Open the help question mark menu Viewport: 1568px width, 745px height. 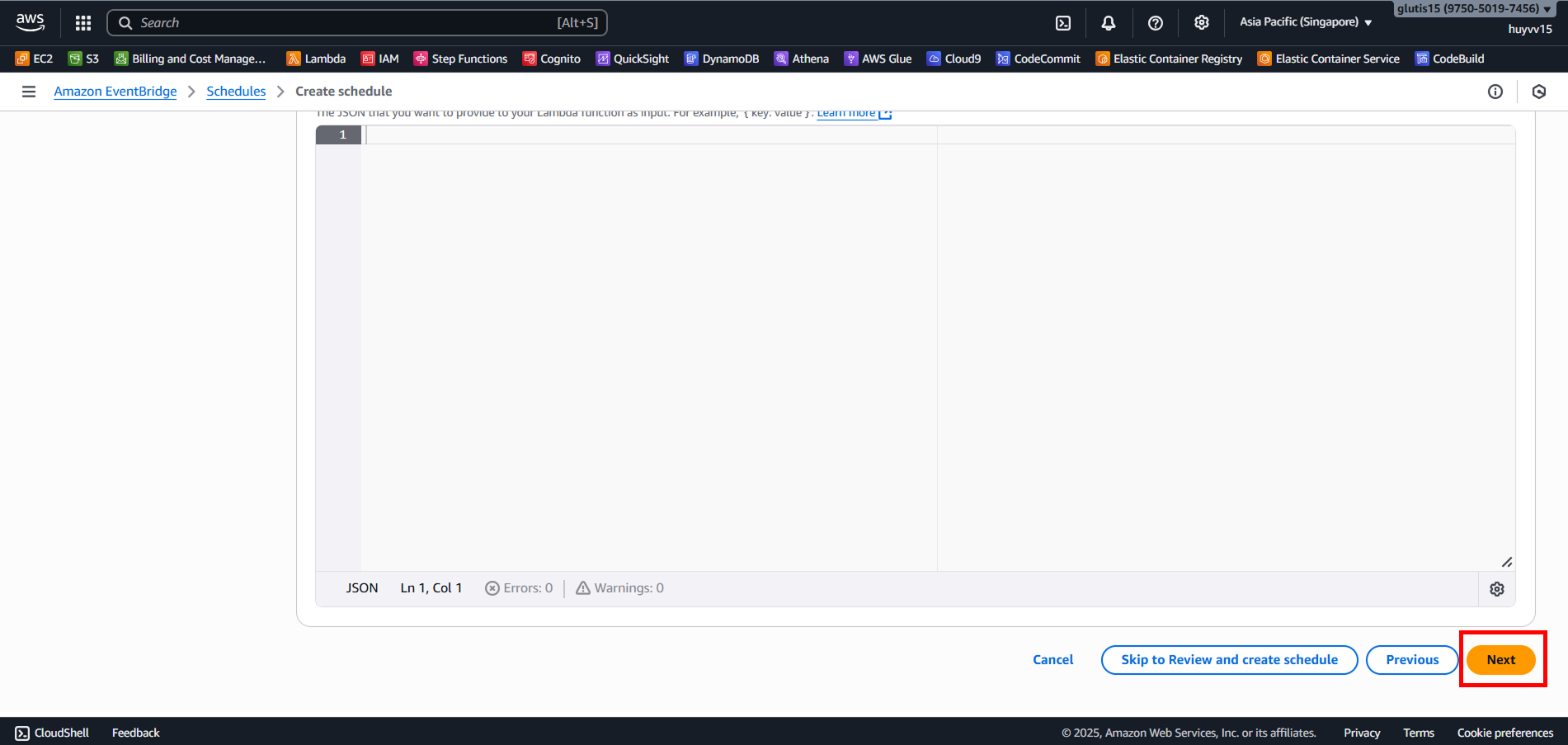click(x=1155, y=23)
